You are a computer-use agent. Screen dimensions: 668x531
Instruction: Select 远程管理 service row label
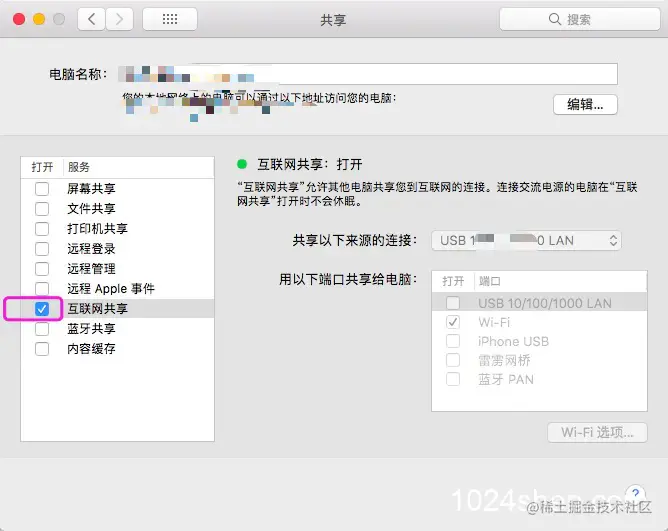point(91,268)
